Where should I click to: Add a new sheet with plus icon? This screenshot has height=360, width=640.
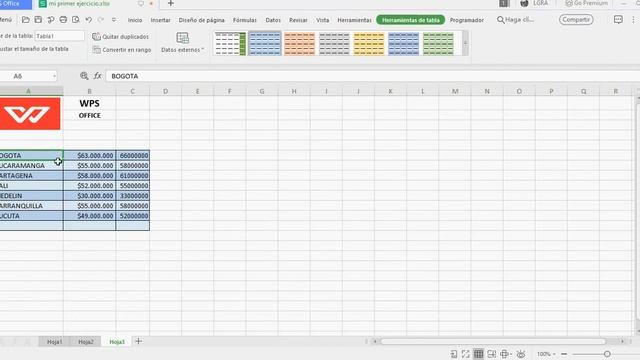(138, 341)
